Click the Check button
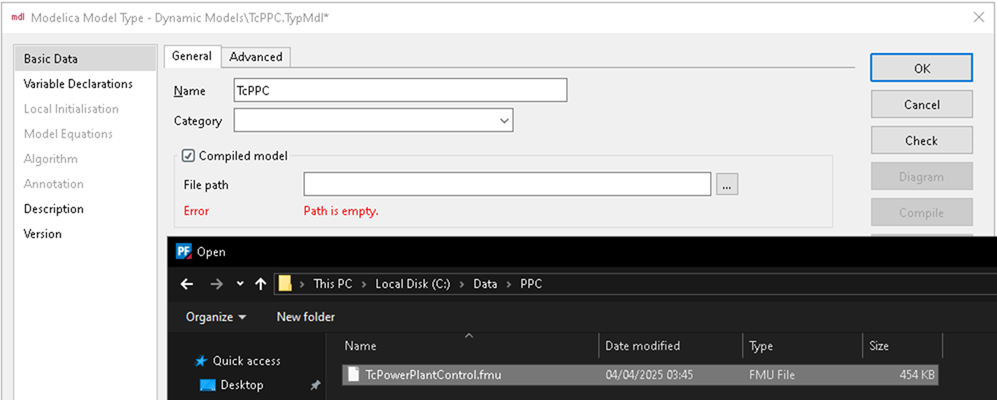 (x=921, y=141)
